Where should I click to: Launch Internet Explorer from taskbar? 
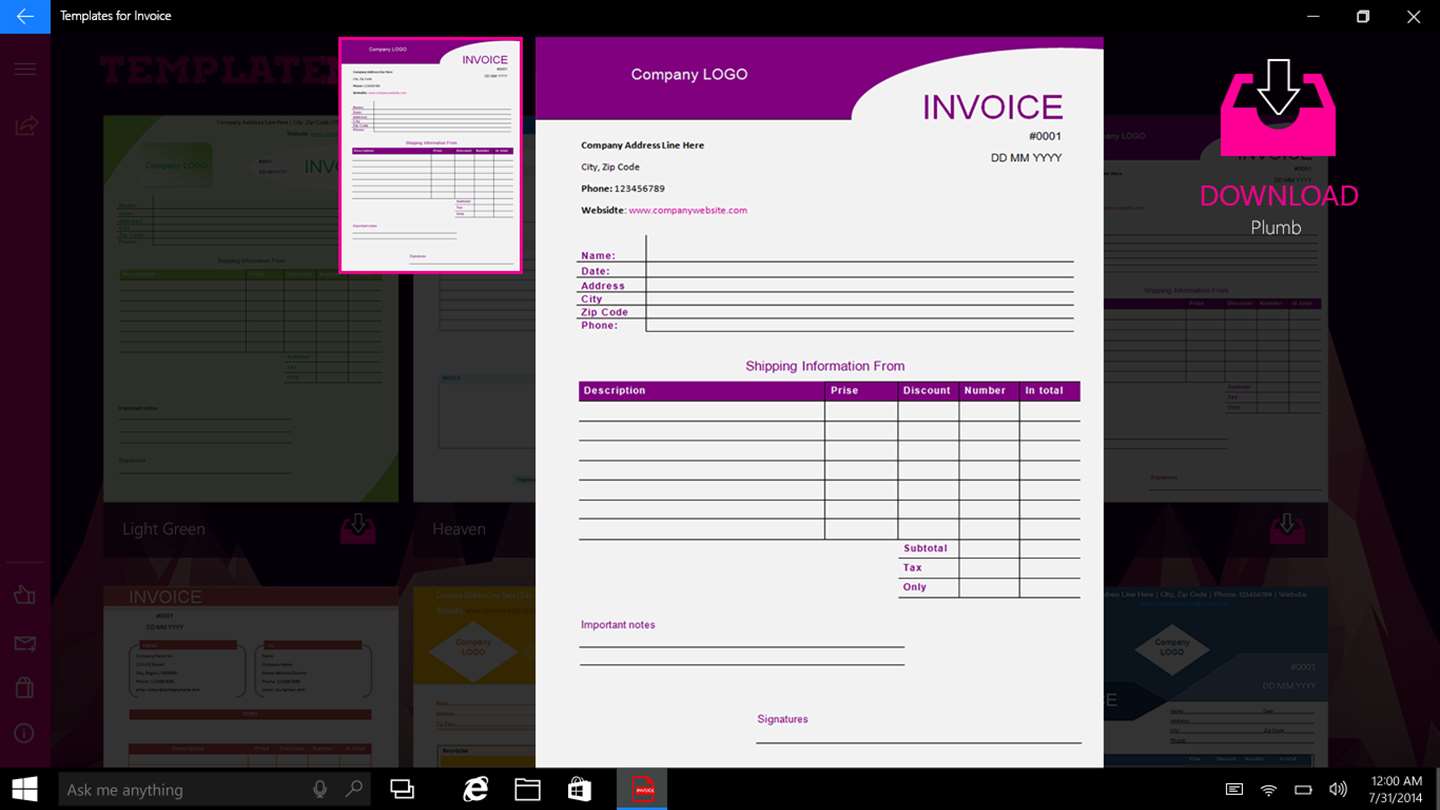475,789
